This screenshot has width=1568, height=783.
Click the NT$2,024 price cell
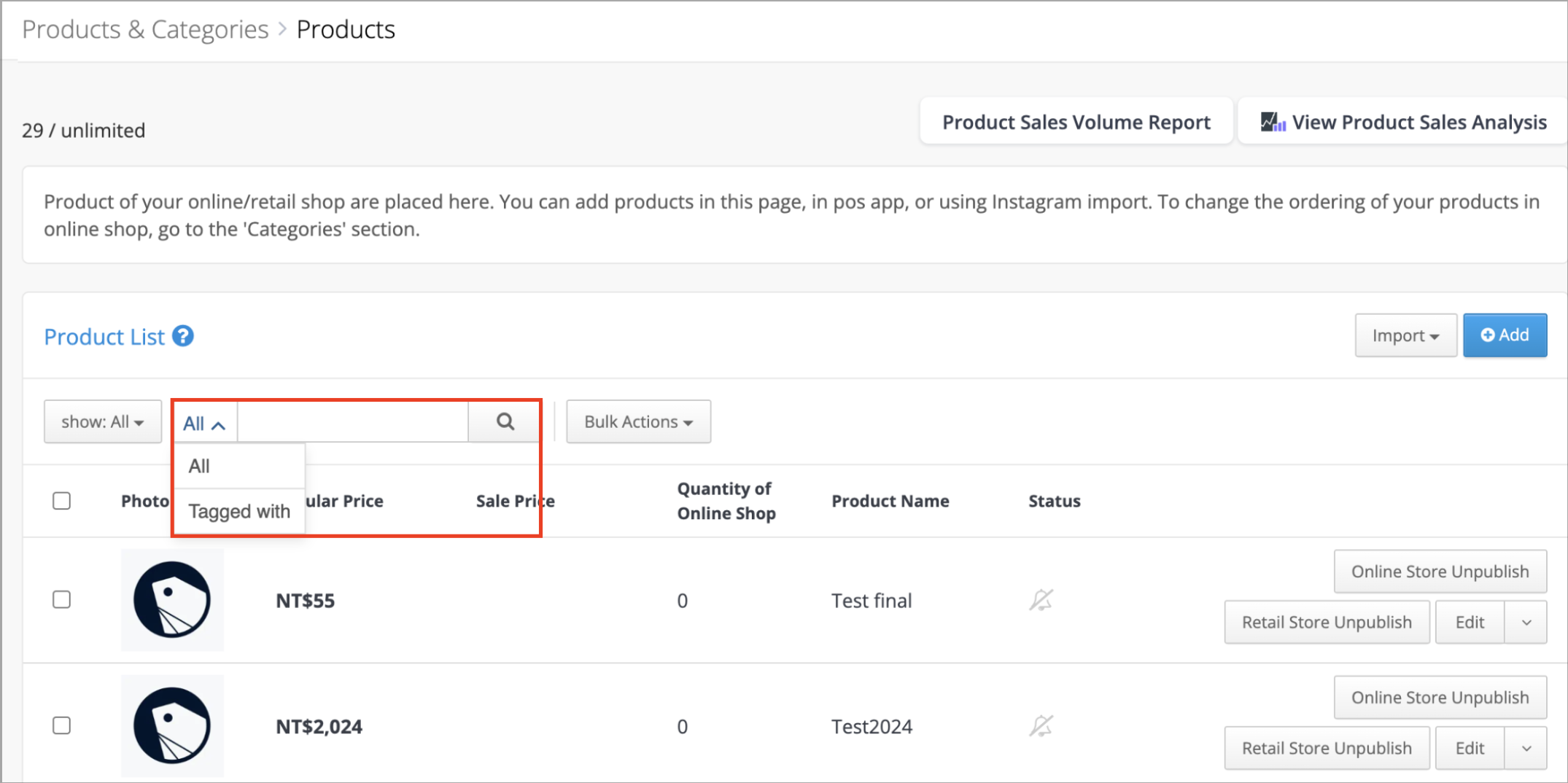[319, 727]
